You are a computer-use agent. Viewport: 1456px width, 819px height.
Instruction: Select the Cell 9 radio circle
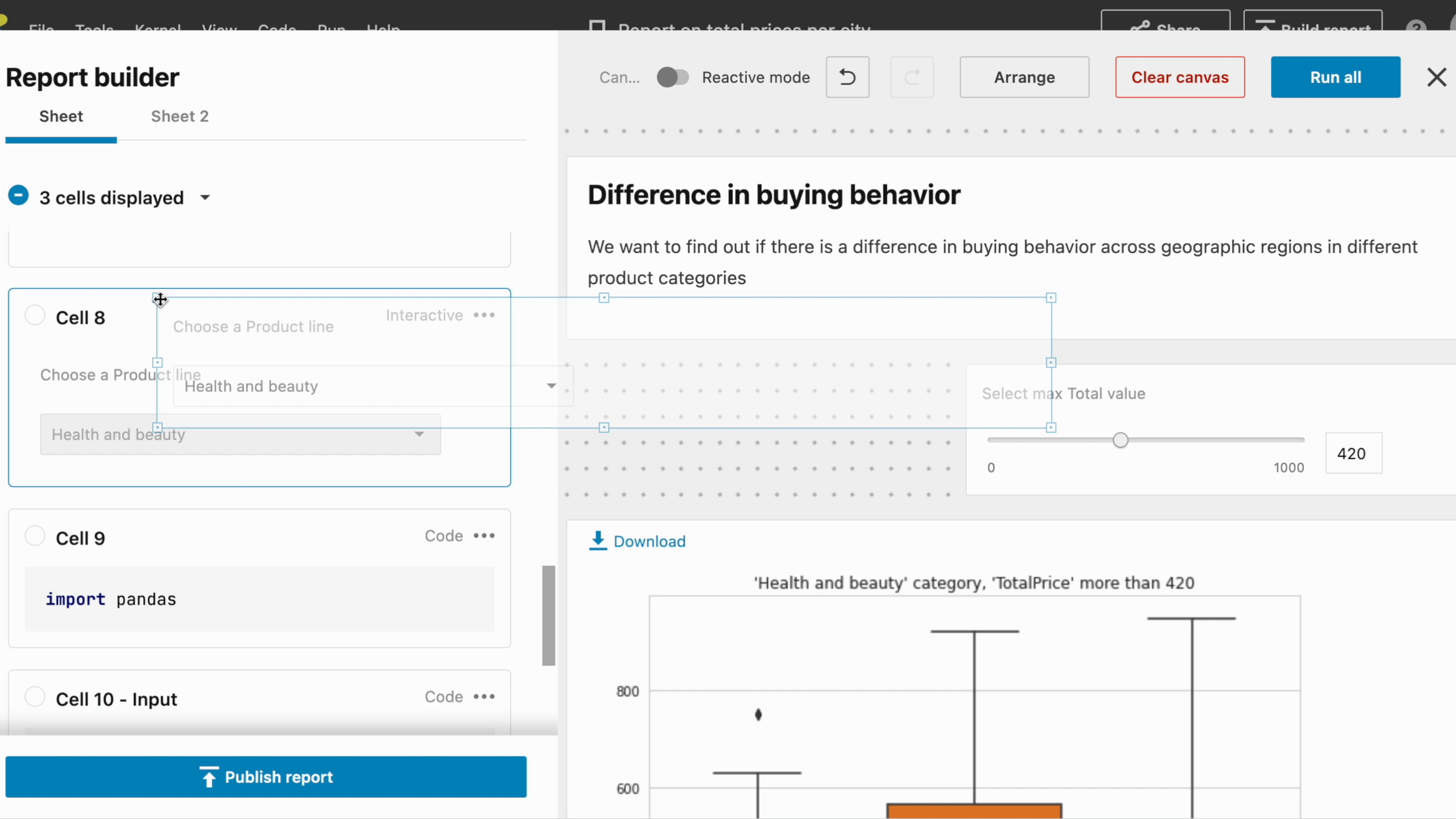click(x=35, y=536)
